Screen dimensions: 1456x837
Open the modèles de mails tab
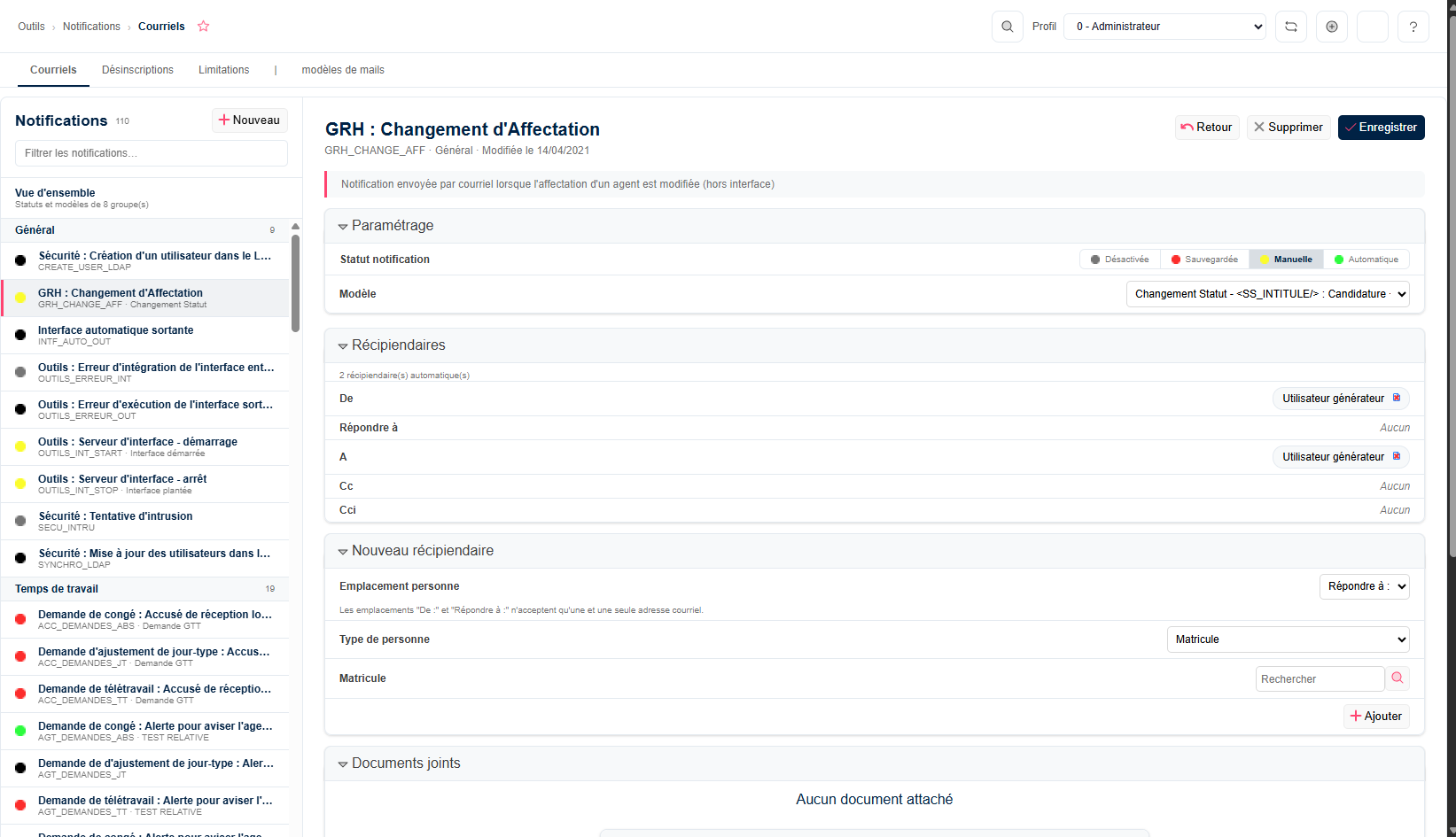pos(343,70)
